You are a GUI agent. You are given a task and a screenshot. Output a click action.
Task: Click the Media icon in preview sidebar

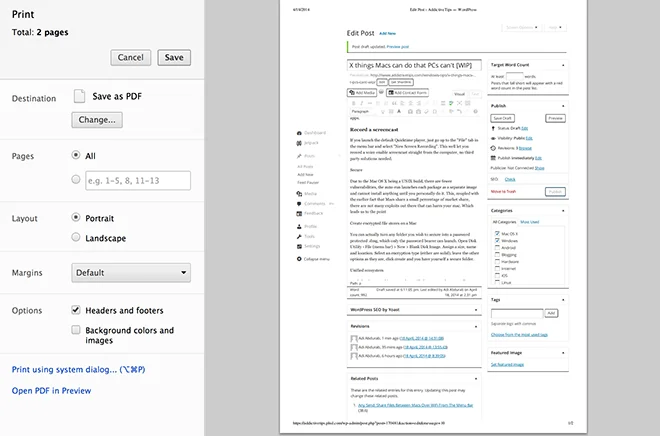coord(299,194)
